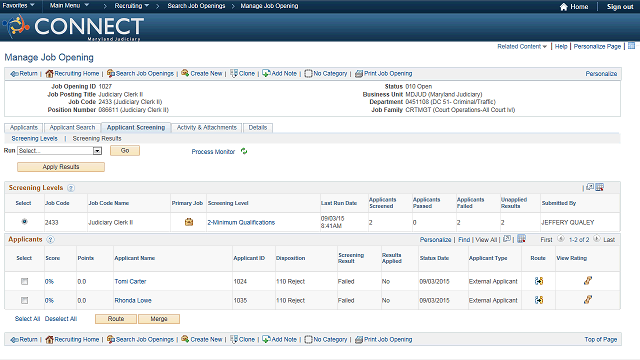Image resolution: width=640 pixels, height=360 pixels.
Task: Switch to the Activity & Attachments tab
Action: [207, 127]
